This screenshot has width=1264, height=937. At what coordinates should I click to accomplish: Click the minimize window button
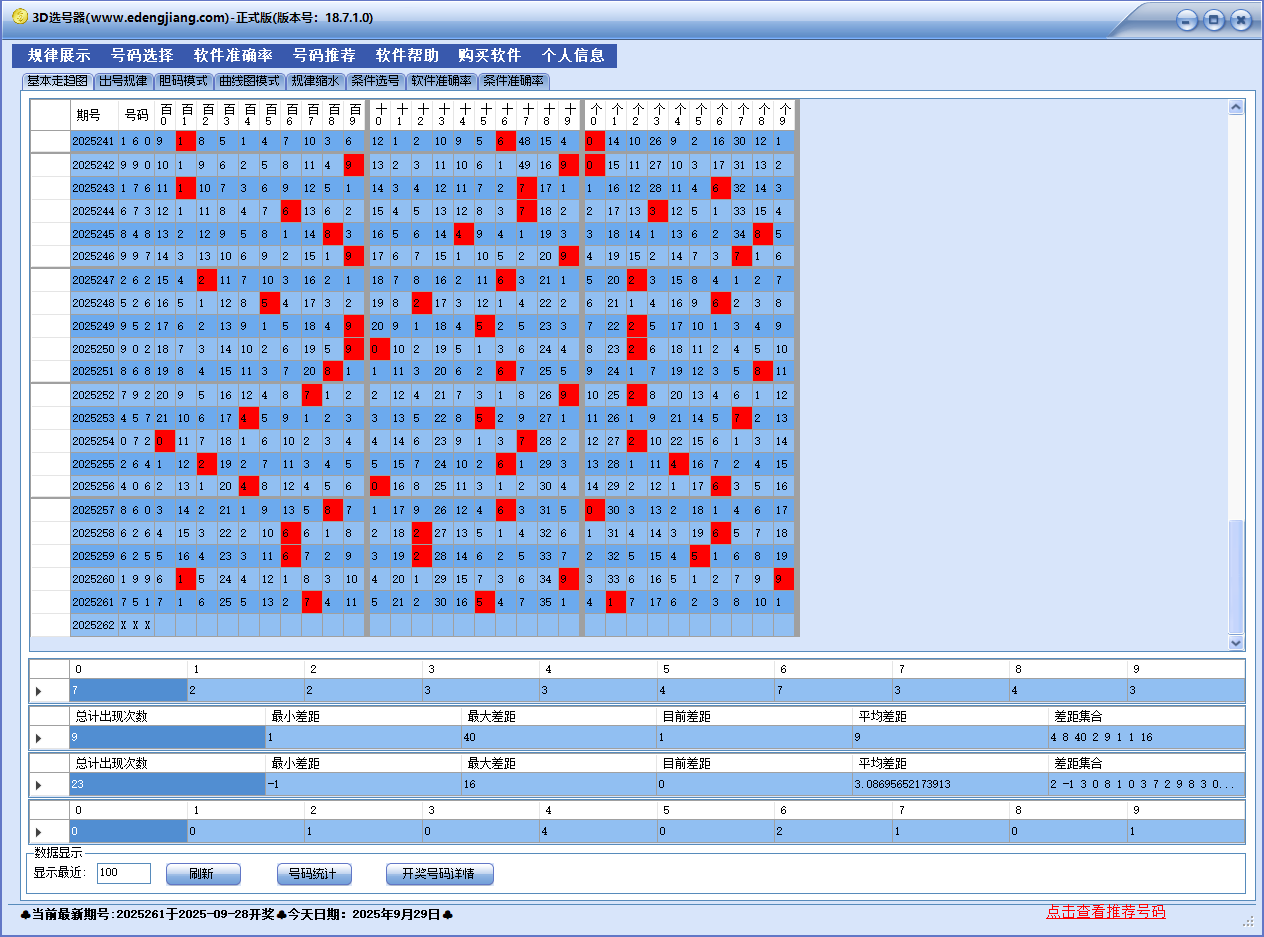(1187, 20)
